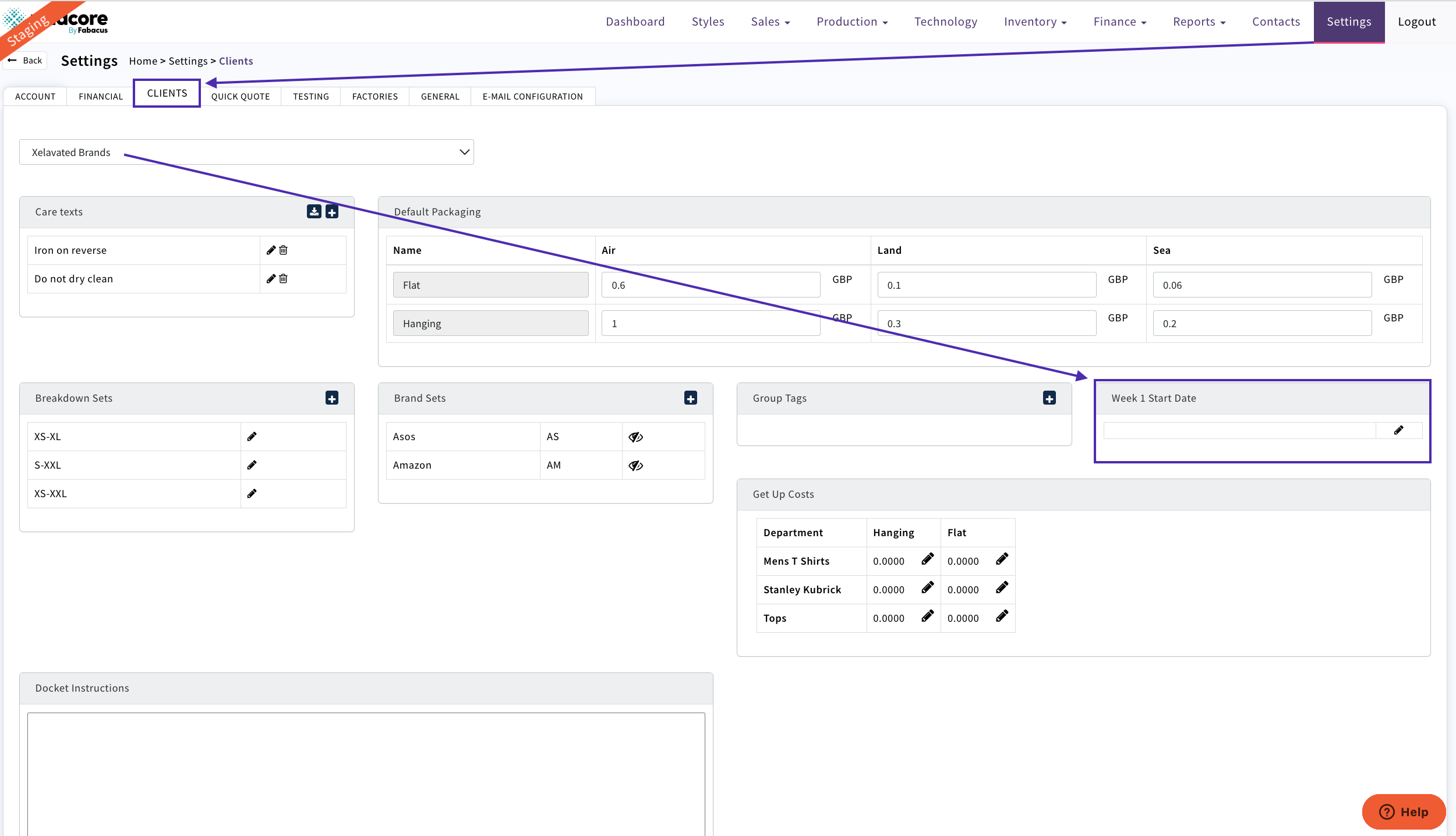Click the Back button
The height and width of the screenshot is (836, 1456).
point(24,60)
